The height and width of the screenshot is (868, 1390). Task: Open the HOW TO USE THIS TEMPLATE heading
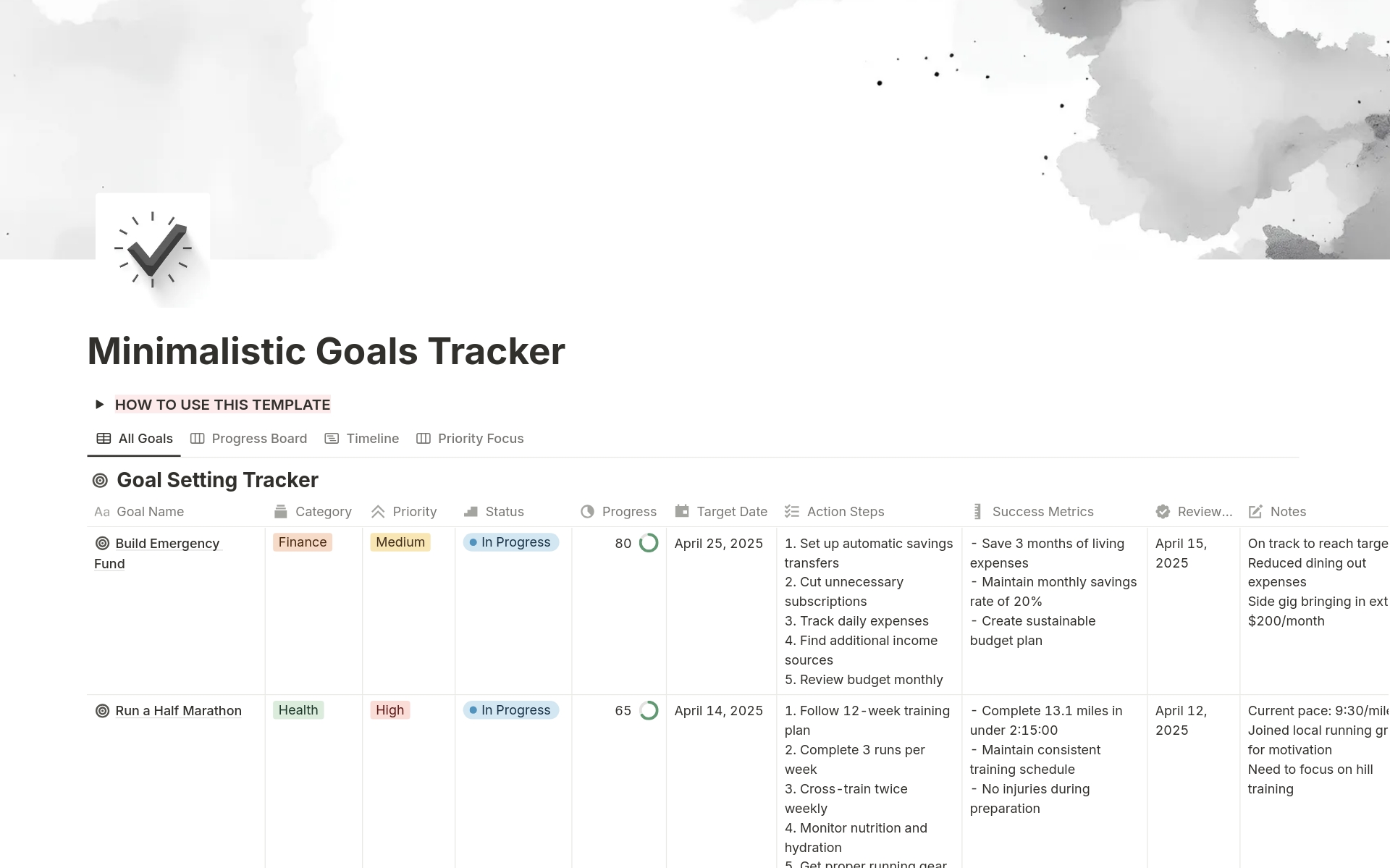pos(222,405)
